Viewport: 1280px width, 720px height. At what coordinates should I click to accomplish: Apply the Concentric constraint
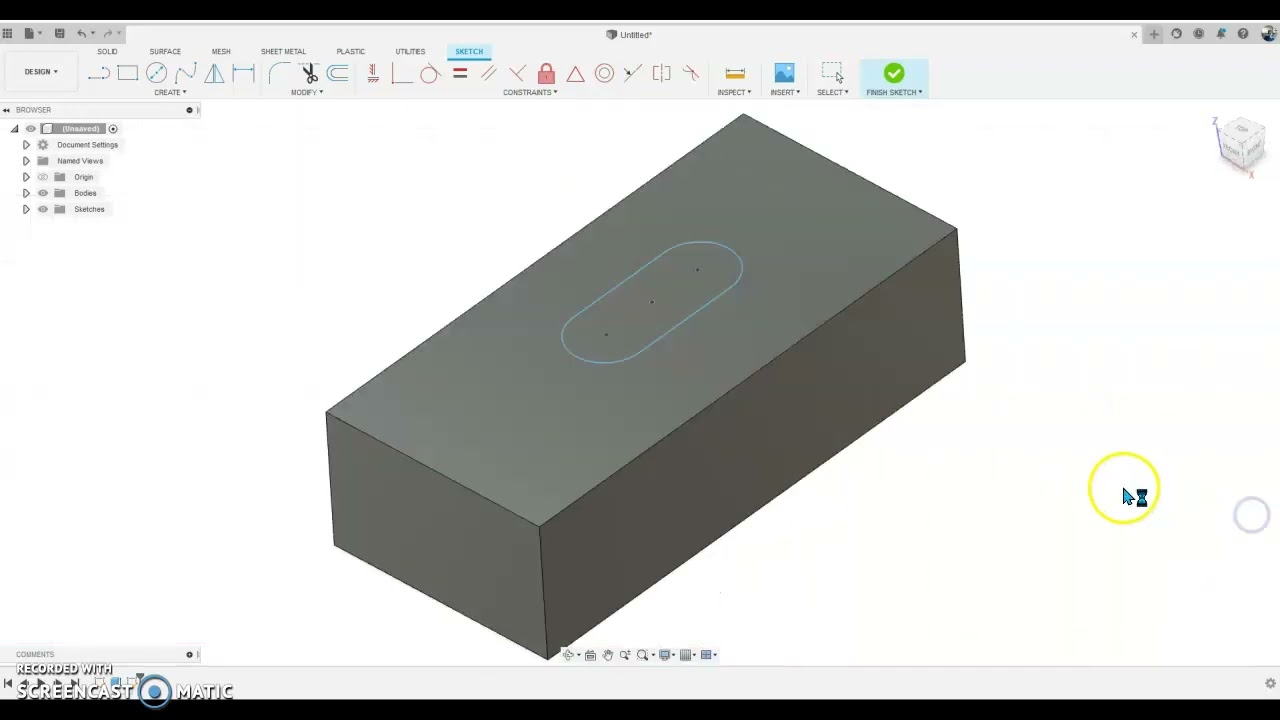coord(604,73)
